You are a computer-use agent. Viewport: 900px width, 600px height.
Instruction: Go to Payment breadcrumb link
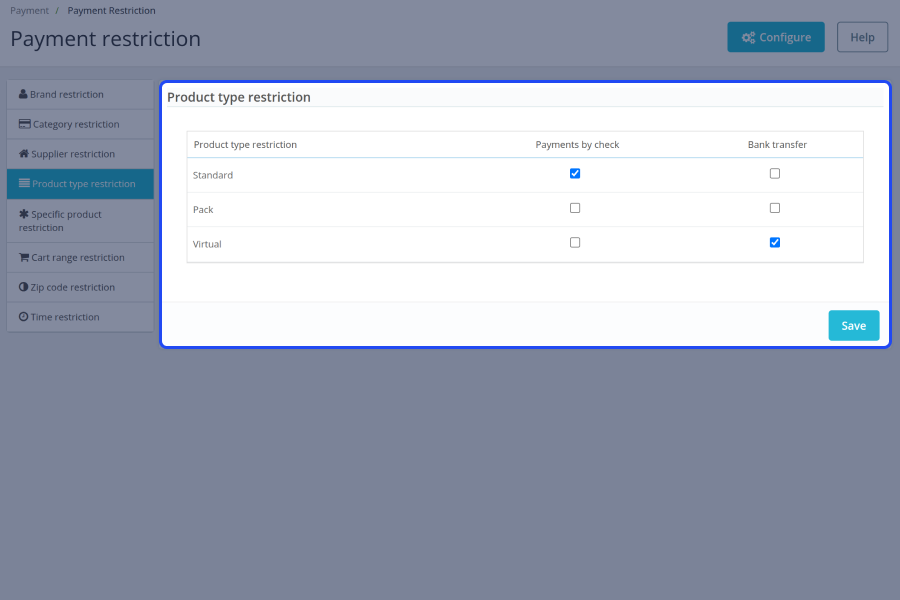[x=29, y=10]
